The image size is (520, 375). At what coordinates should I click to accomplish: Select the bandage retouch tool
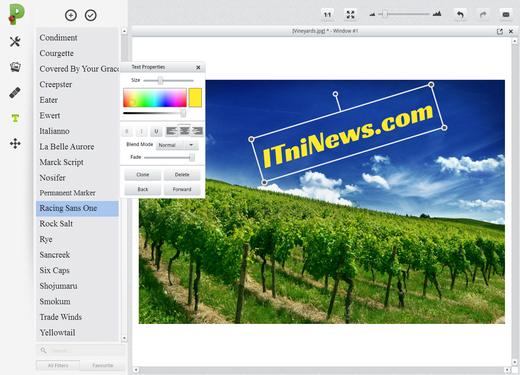pos(15,92)
